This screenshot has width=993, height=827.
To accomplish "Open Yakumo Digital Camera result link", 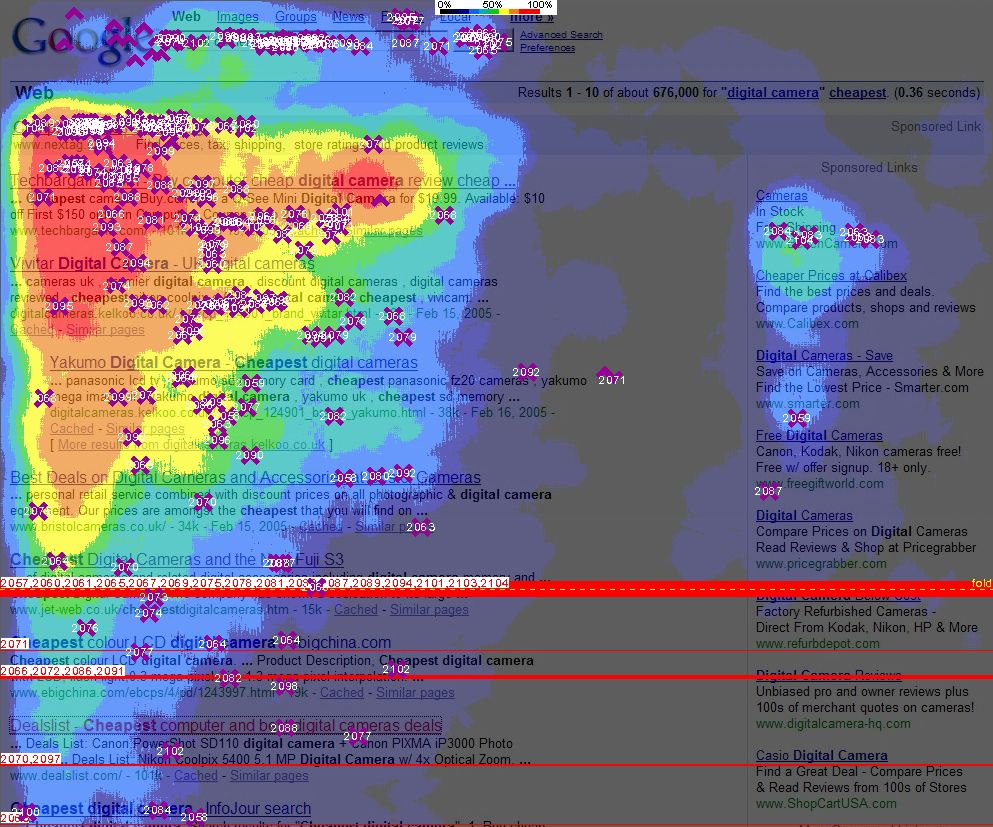I will (234, 362).
